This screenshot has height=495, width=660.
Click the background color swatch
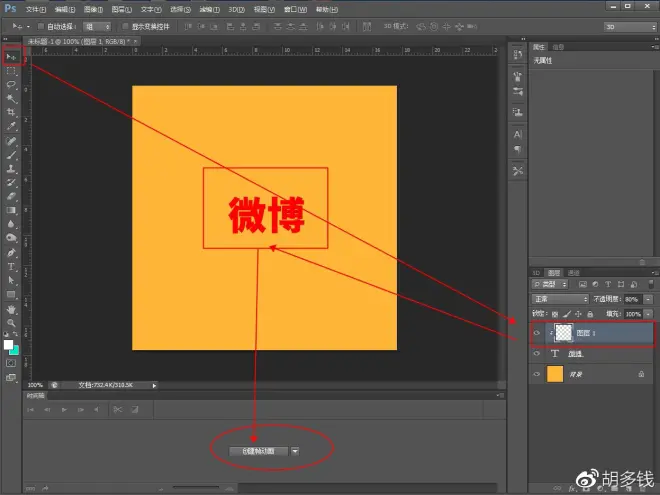15,351
